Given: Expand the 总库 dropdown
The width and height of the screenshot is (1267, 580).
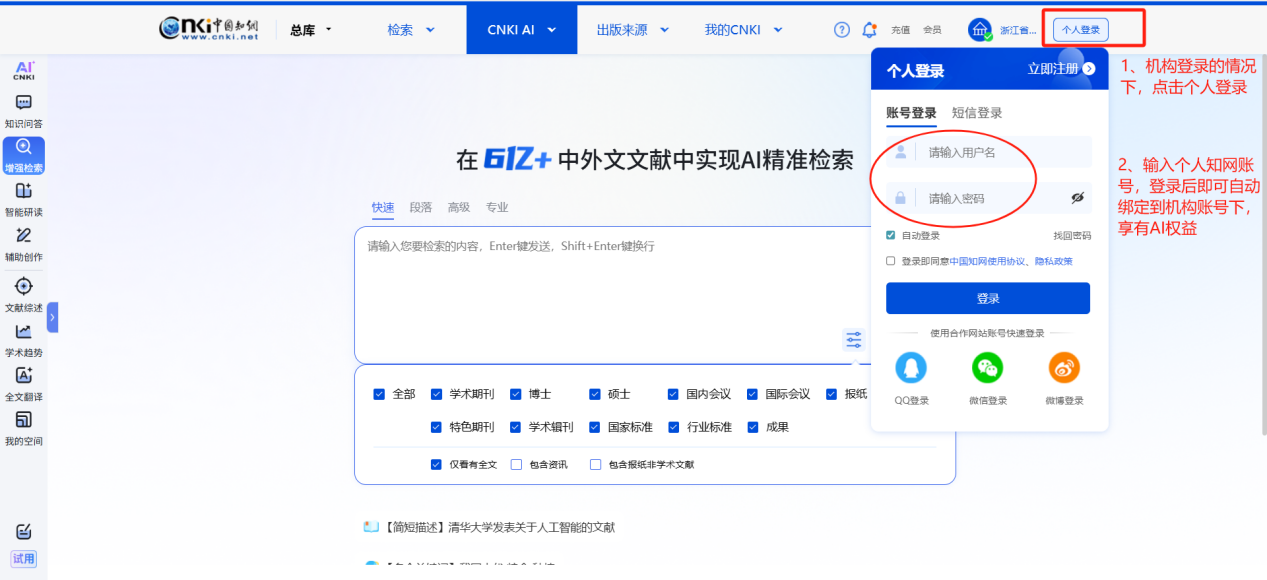Looking at the screenshot, I should coord(311,30).
